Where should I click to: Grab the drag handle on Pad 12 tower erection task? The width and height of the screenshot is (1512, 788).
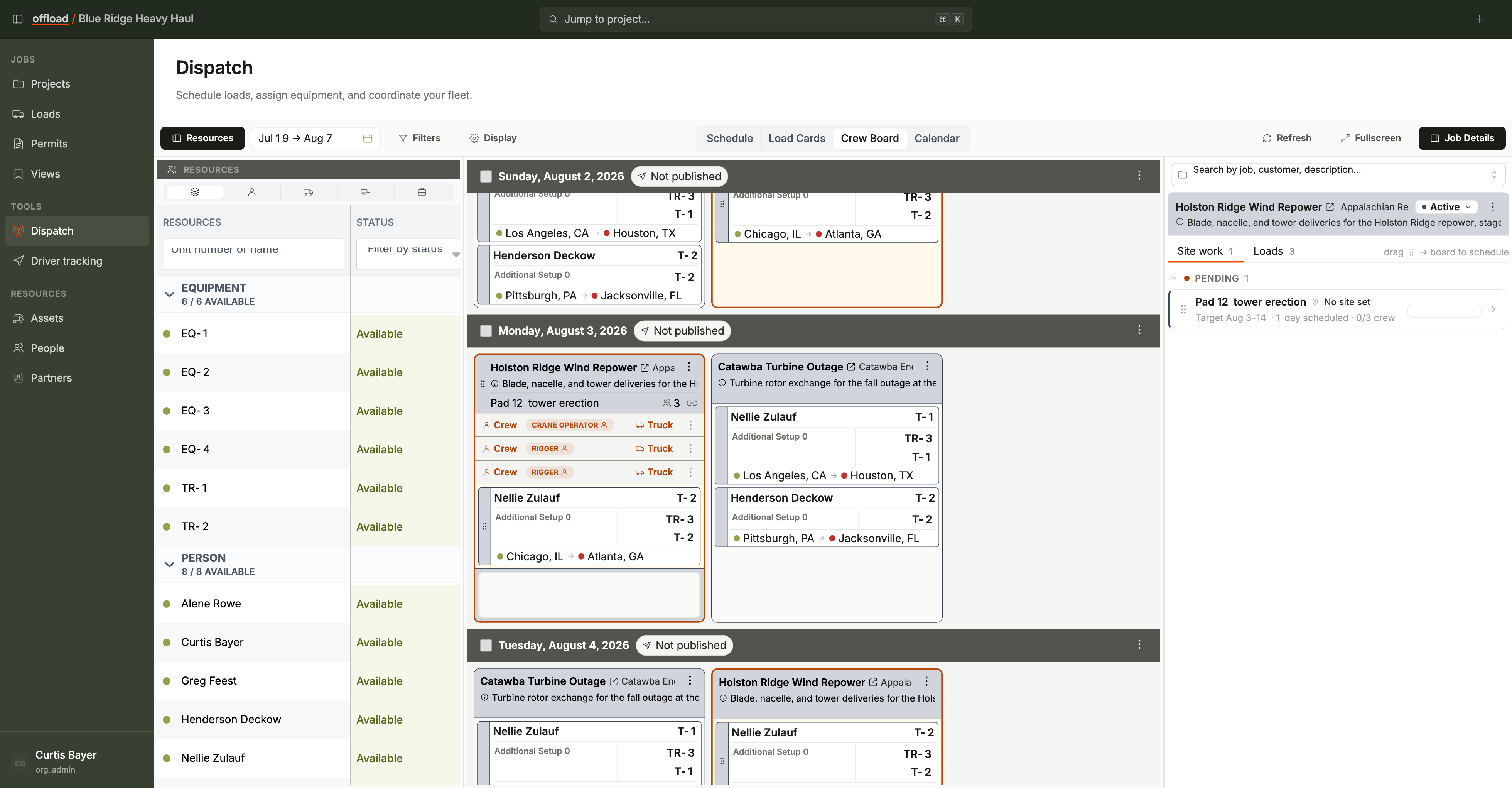[1183, 309]
